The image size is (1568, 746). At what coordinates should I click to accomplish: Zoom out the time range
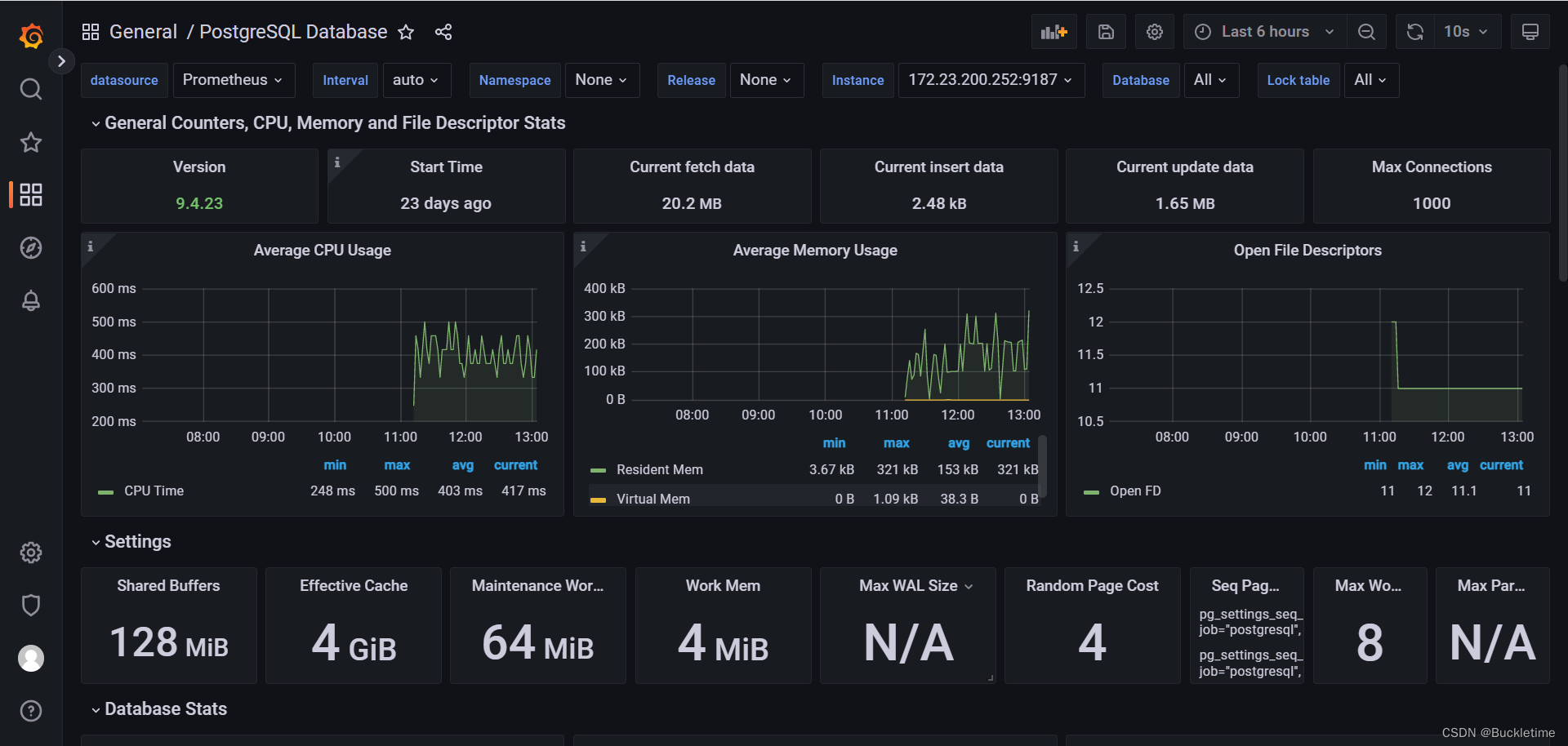(x=1366, y=32)
